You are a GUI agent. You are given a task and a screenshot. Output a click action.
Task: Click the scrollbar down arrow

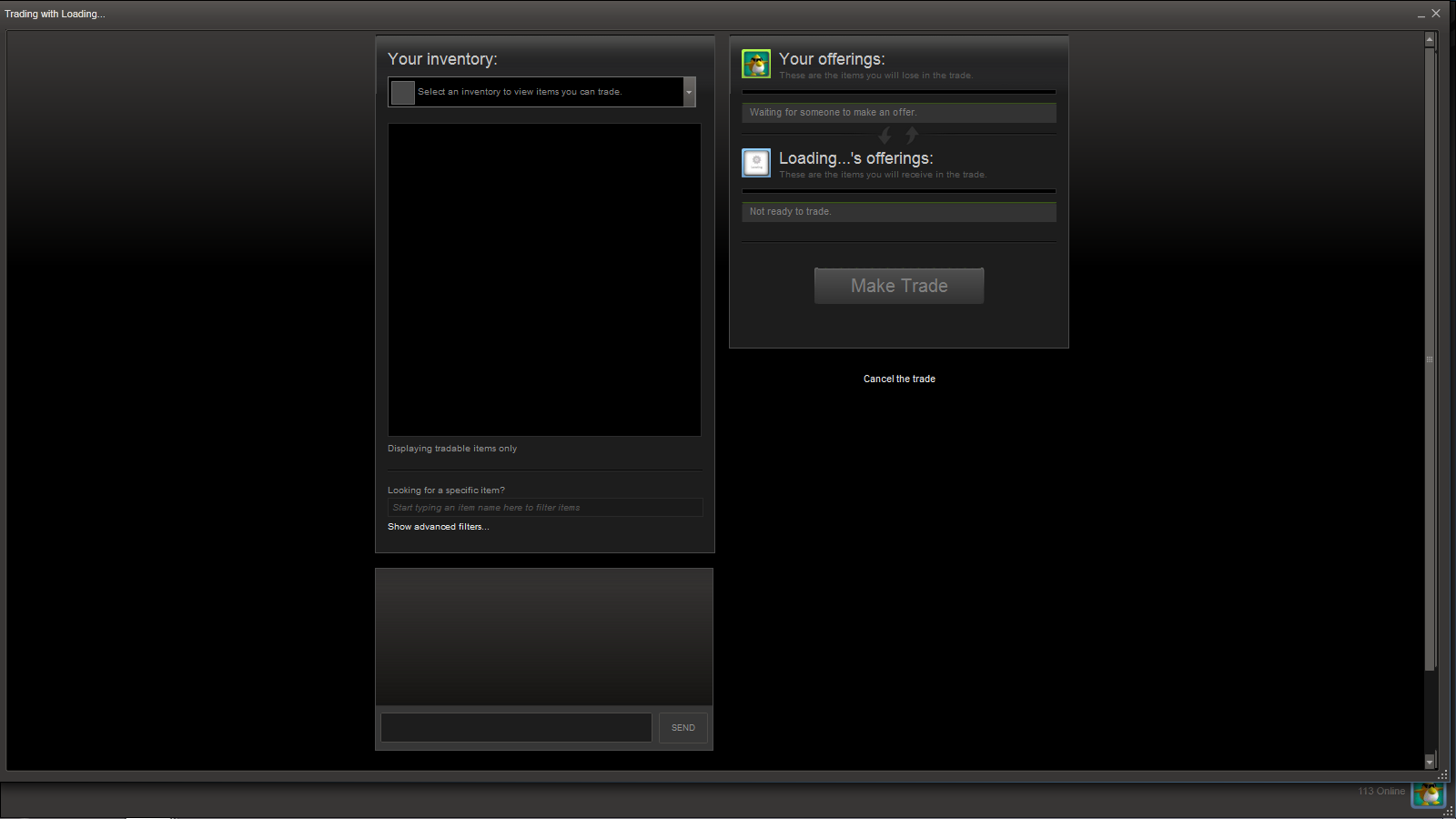pyautogui.click(x=1430, y=762)
